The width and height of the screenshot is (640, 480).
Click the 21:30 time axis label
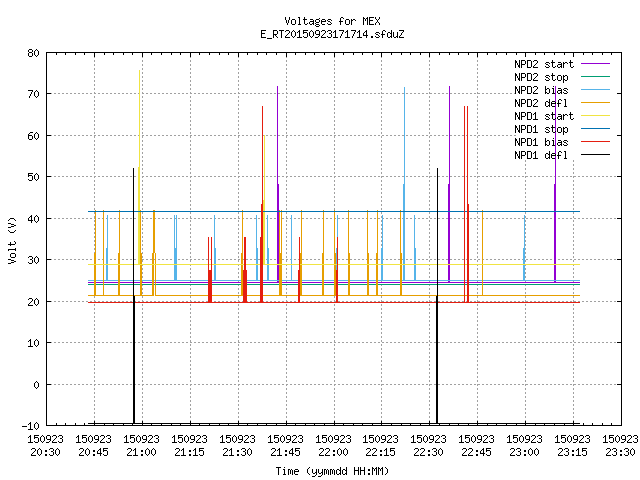tap(237, 452)
